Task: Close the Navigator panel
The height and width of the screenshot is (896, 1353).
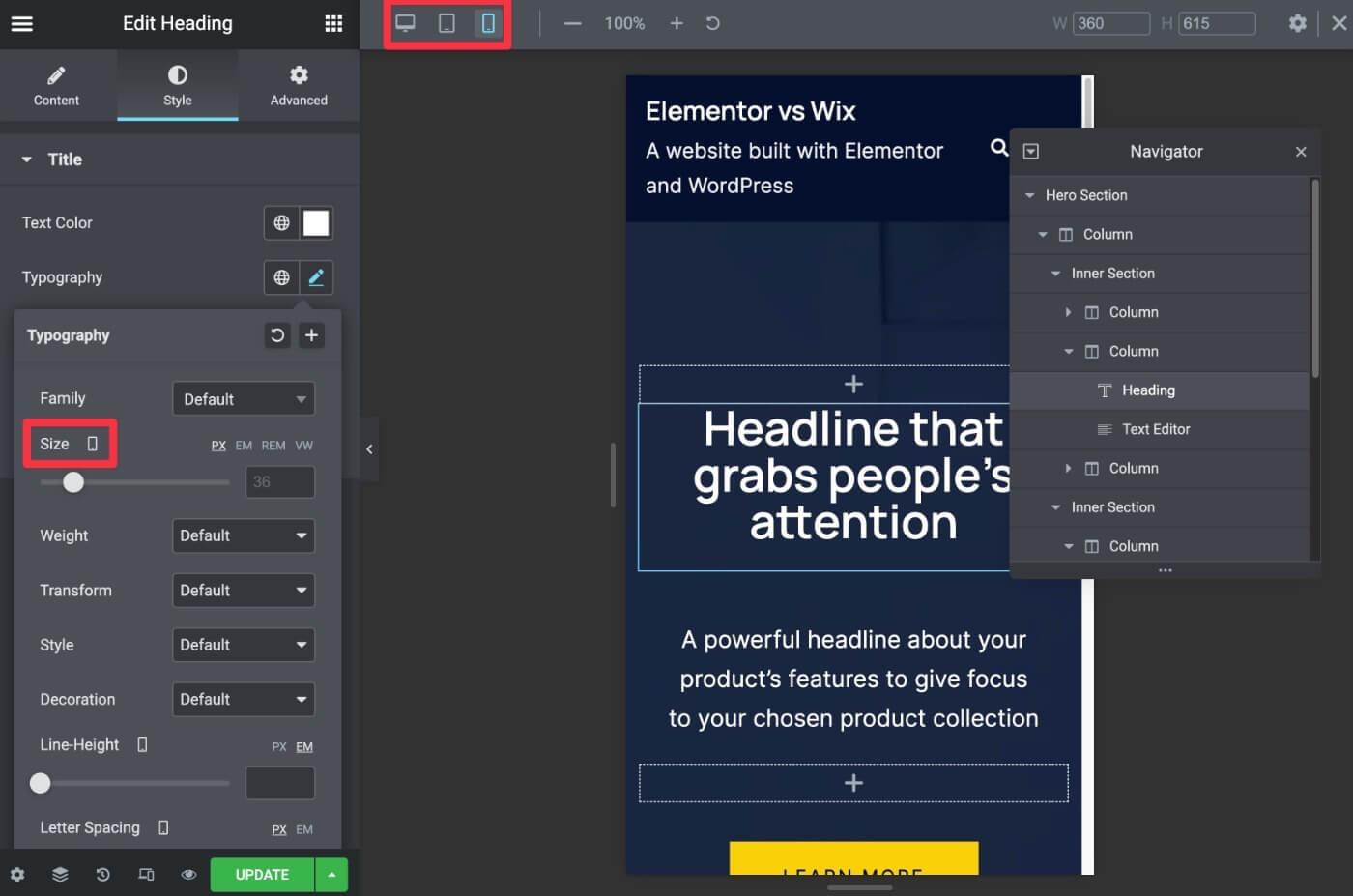Action: tap(1301, 152)
